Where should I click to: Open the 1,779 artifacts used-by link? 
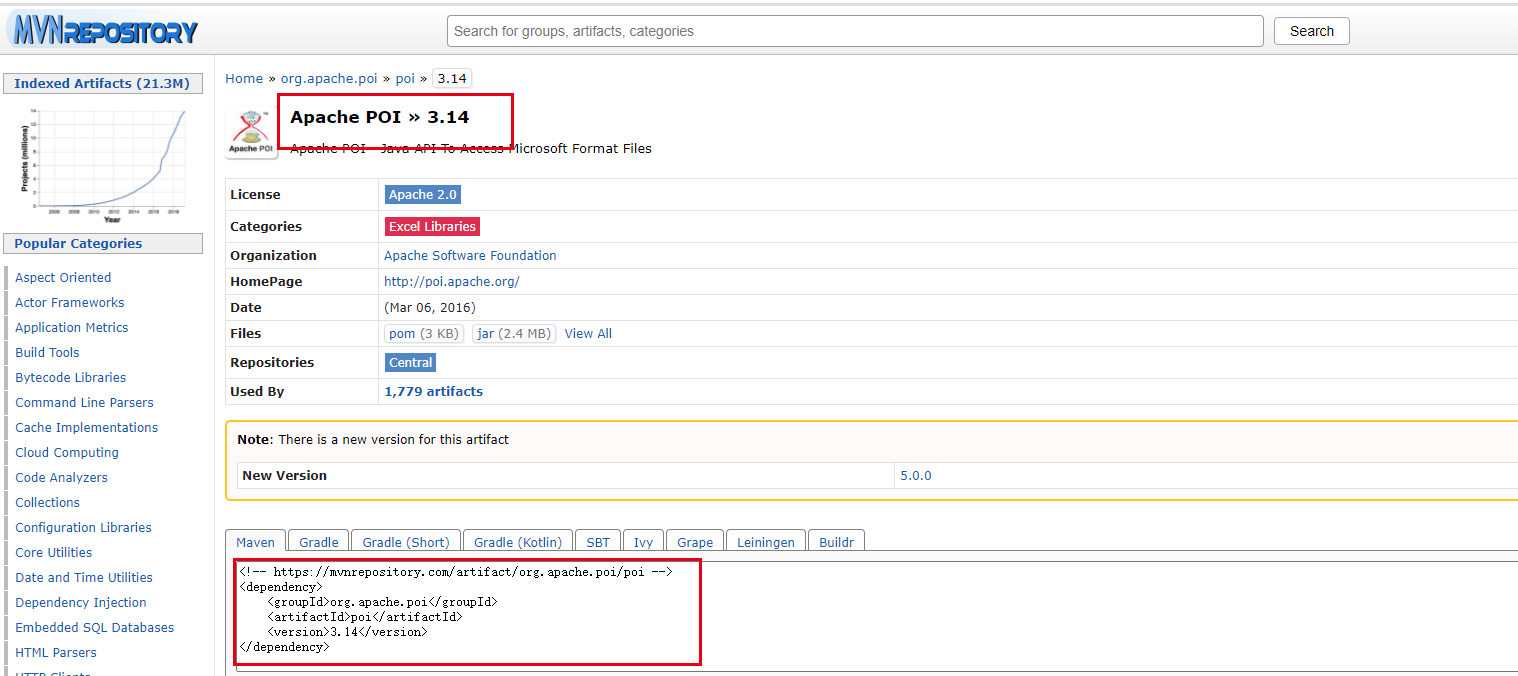pos(433,392)
